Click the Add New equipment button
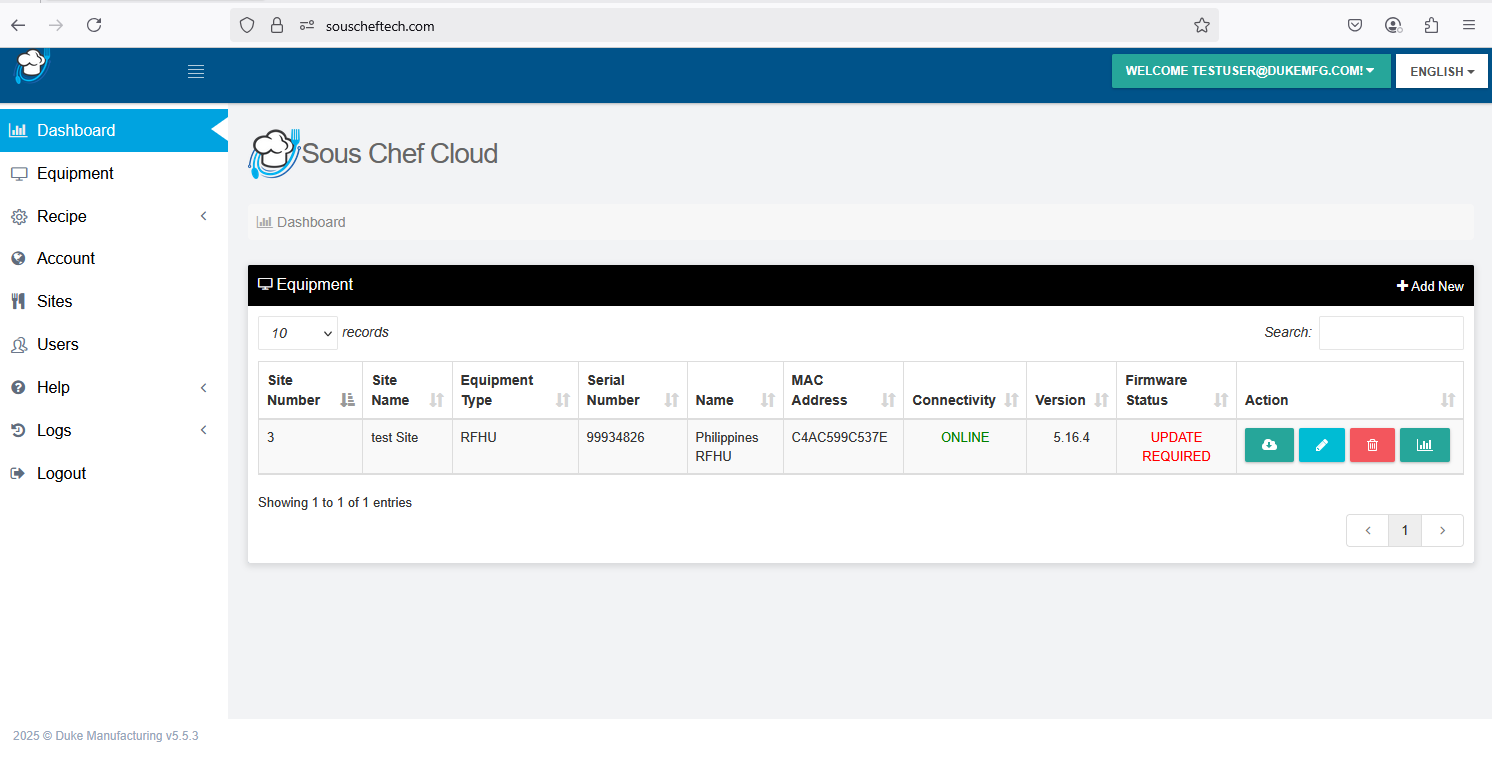The image size is (1492, 760). 1430,286
